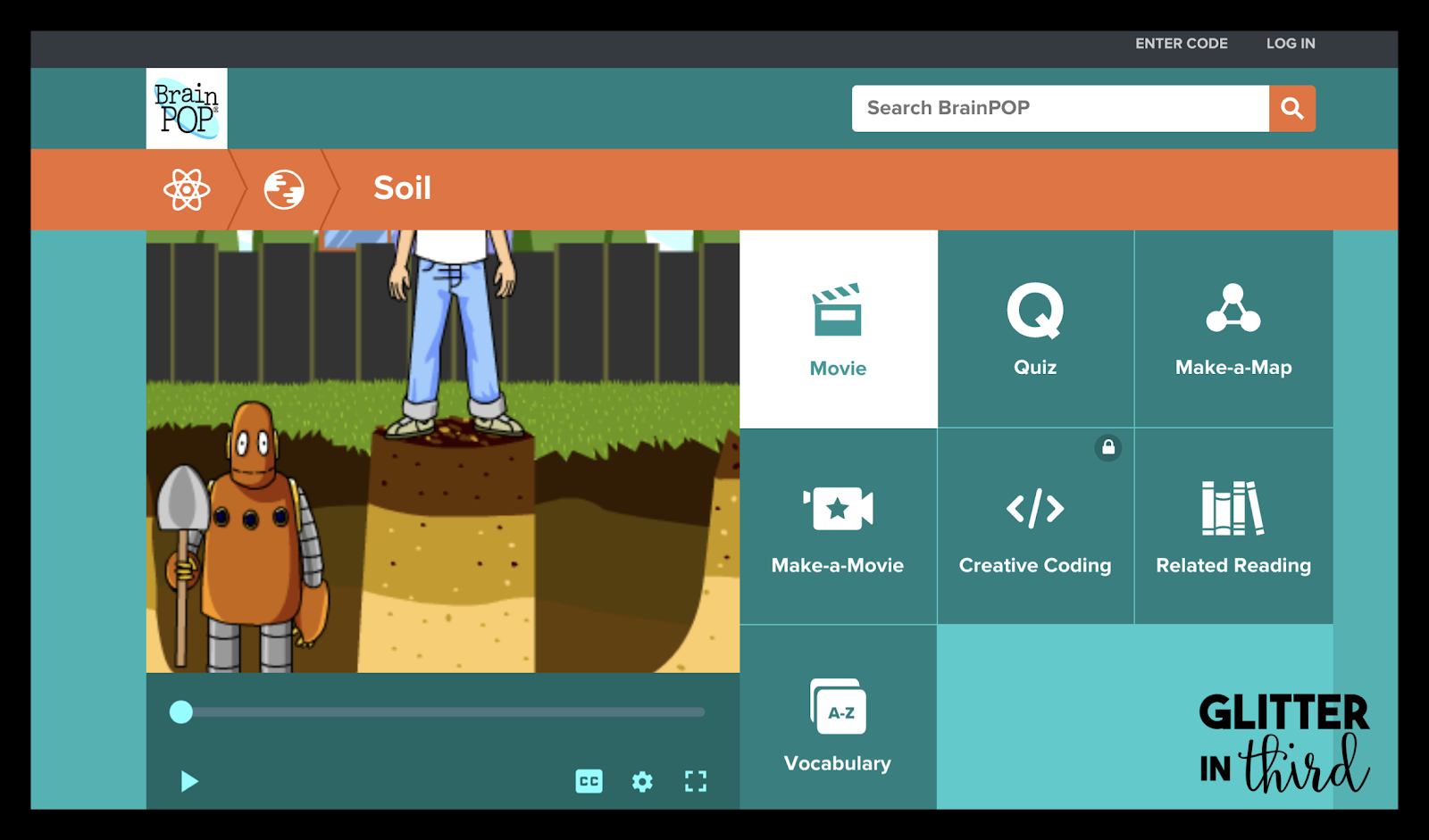Image resolution: width=1429 pixels, height=840 pixels.
Task: Click the Soil topic title
Action: 403,188
